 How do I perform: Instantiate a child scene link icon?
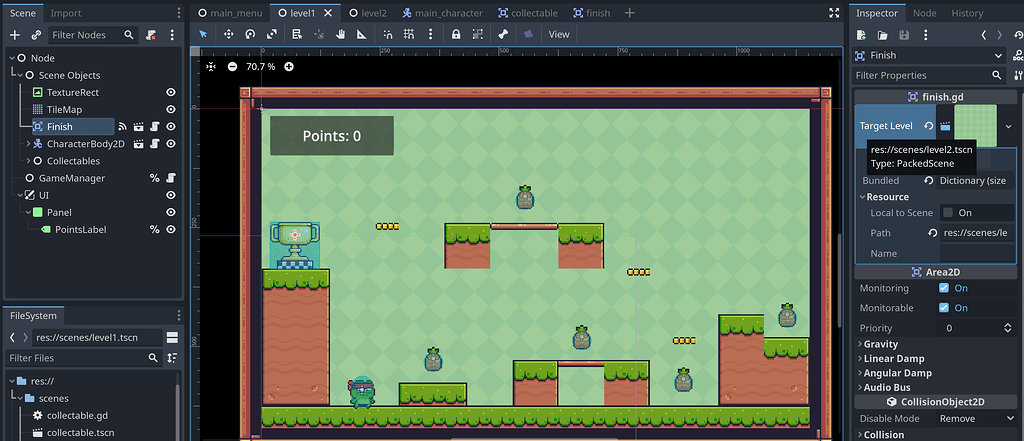pos(37,35)
